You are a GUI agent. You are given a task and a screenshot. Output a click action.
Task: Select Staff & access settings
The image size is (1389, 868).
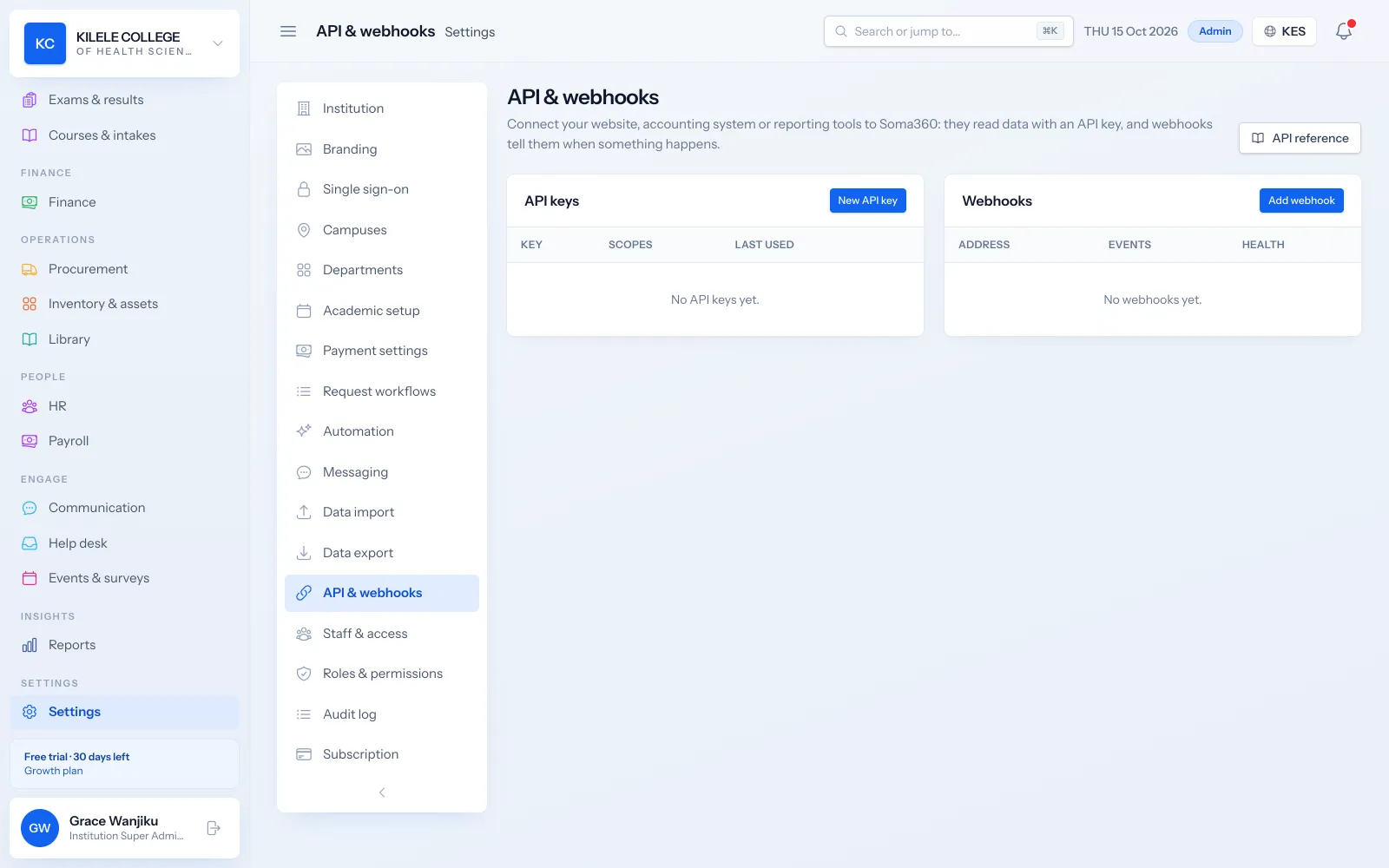[x=382, y=634]
